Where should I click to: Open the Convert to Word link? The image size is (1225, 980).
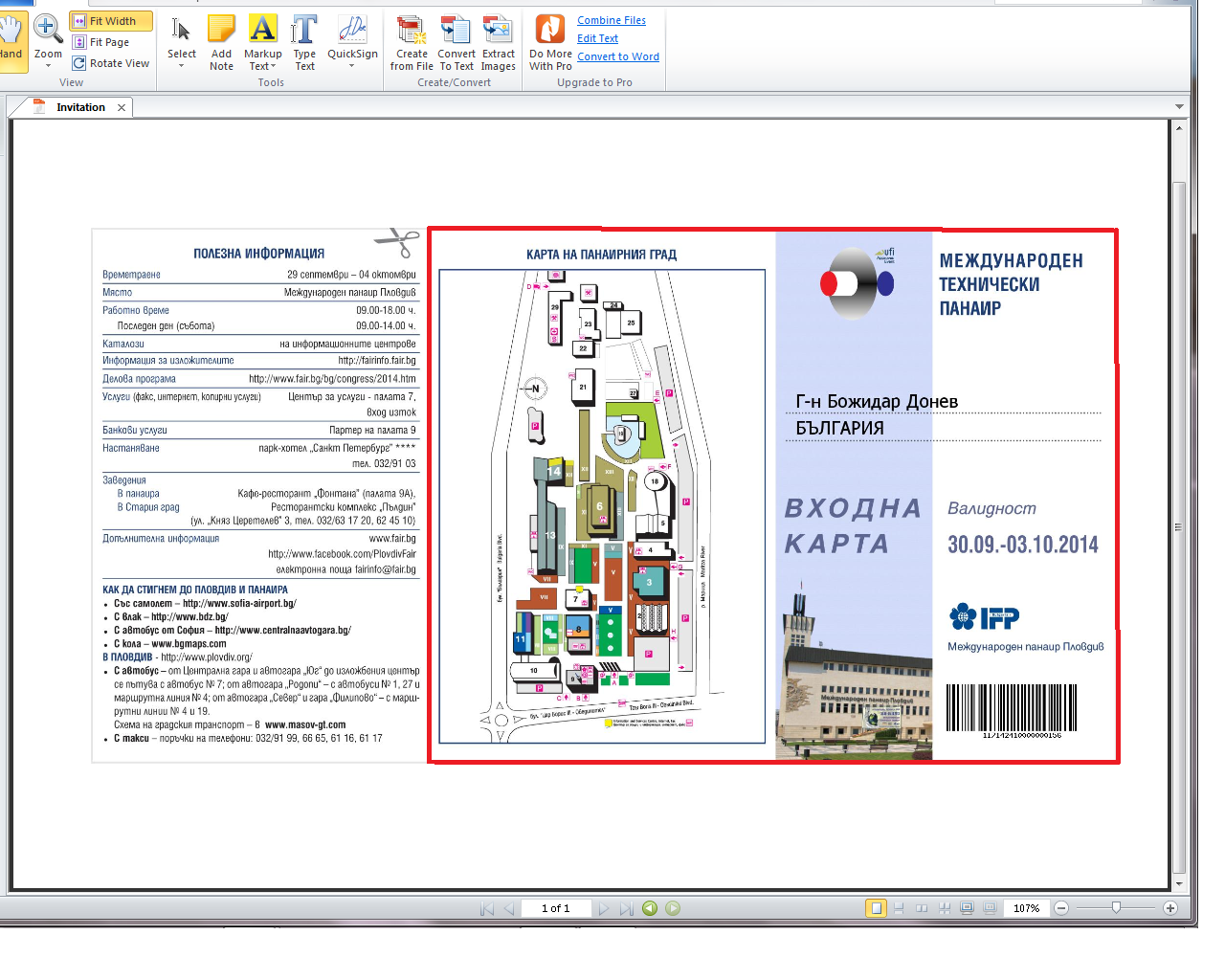tap(617, 56)
